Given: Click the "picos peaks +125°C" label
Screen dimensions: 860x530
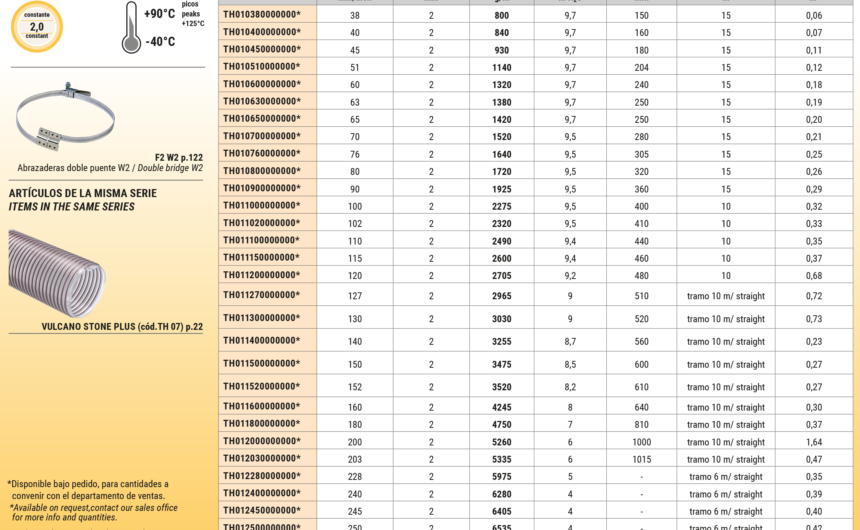Looking at the screenshot, I should (x=191, y=13).
